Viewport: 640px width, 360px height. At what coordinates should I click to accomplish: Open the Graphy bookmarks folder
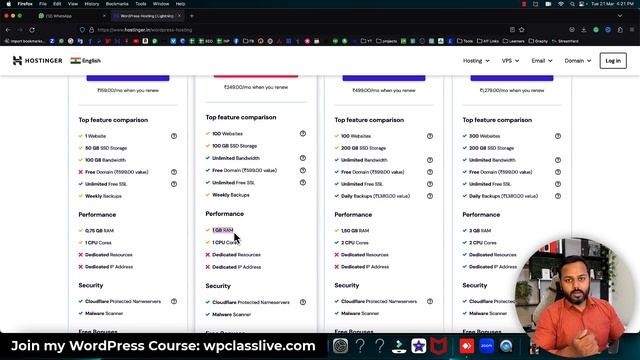[538, 41]
